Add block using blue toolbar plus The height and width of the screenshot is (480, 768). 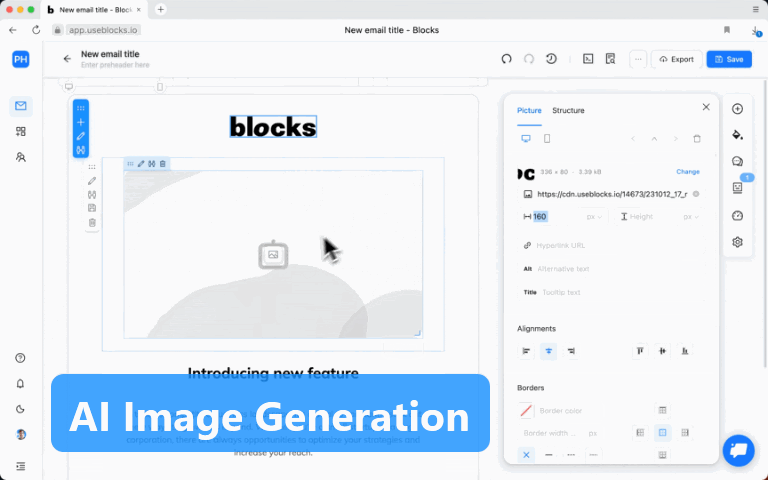coord(81,122)
